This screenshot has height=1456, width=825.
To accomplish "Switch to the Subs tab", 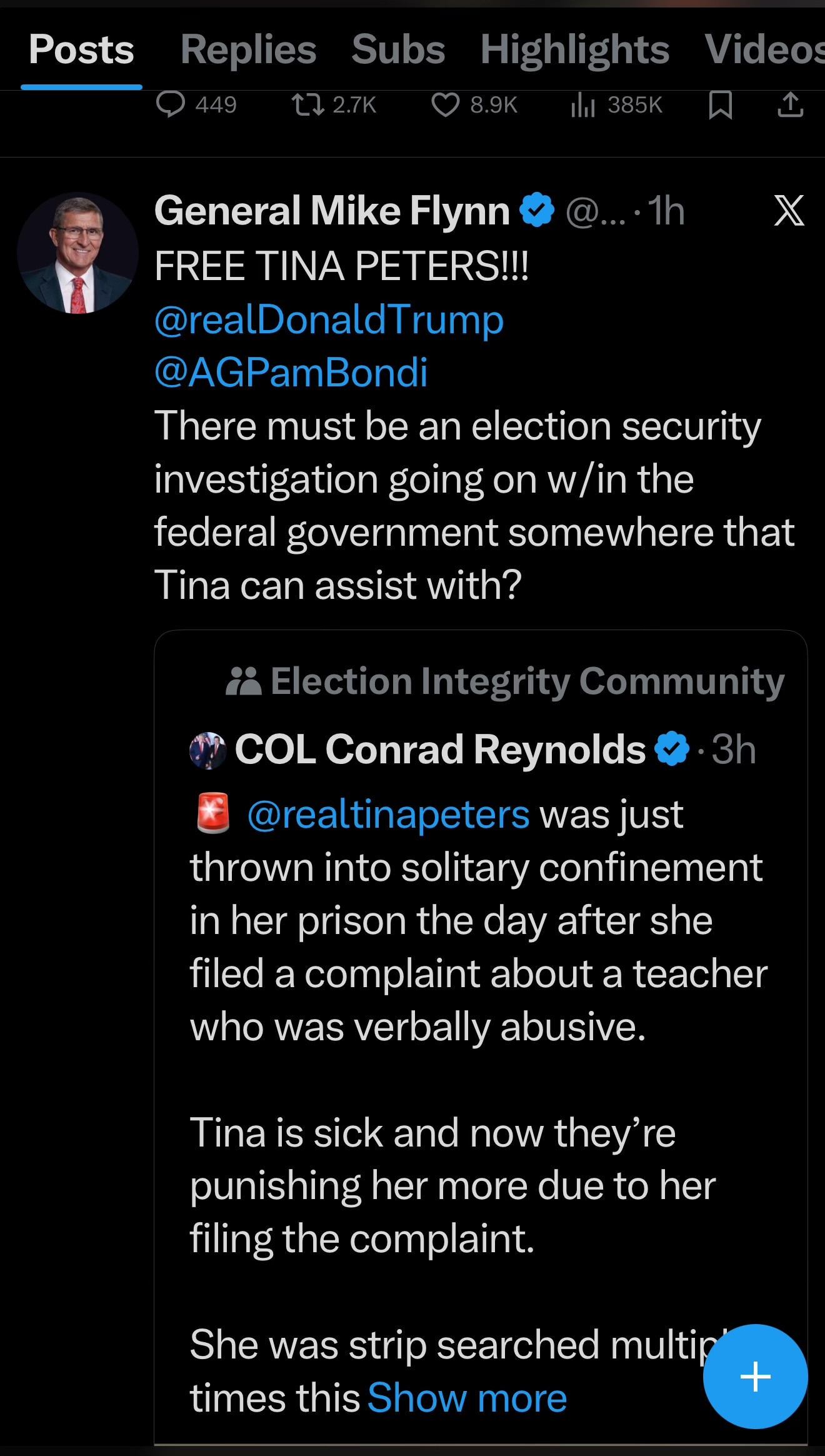I will point(398,49).
